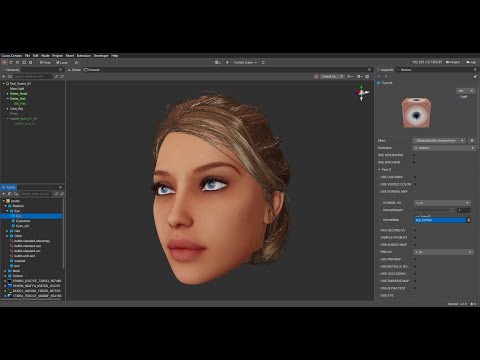Collapse the assets root folder
The image size is (480, 360).
pyautogui.click(x=4, y=201)
